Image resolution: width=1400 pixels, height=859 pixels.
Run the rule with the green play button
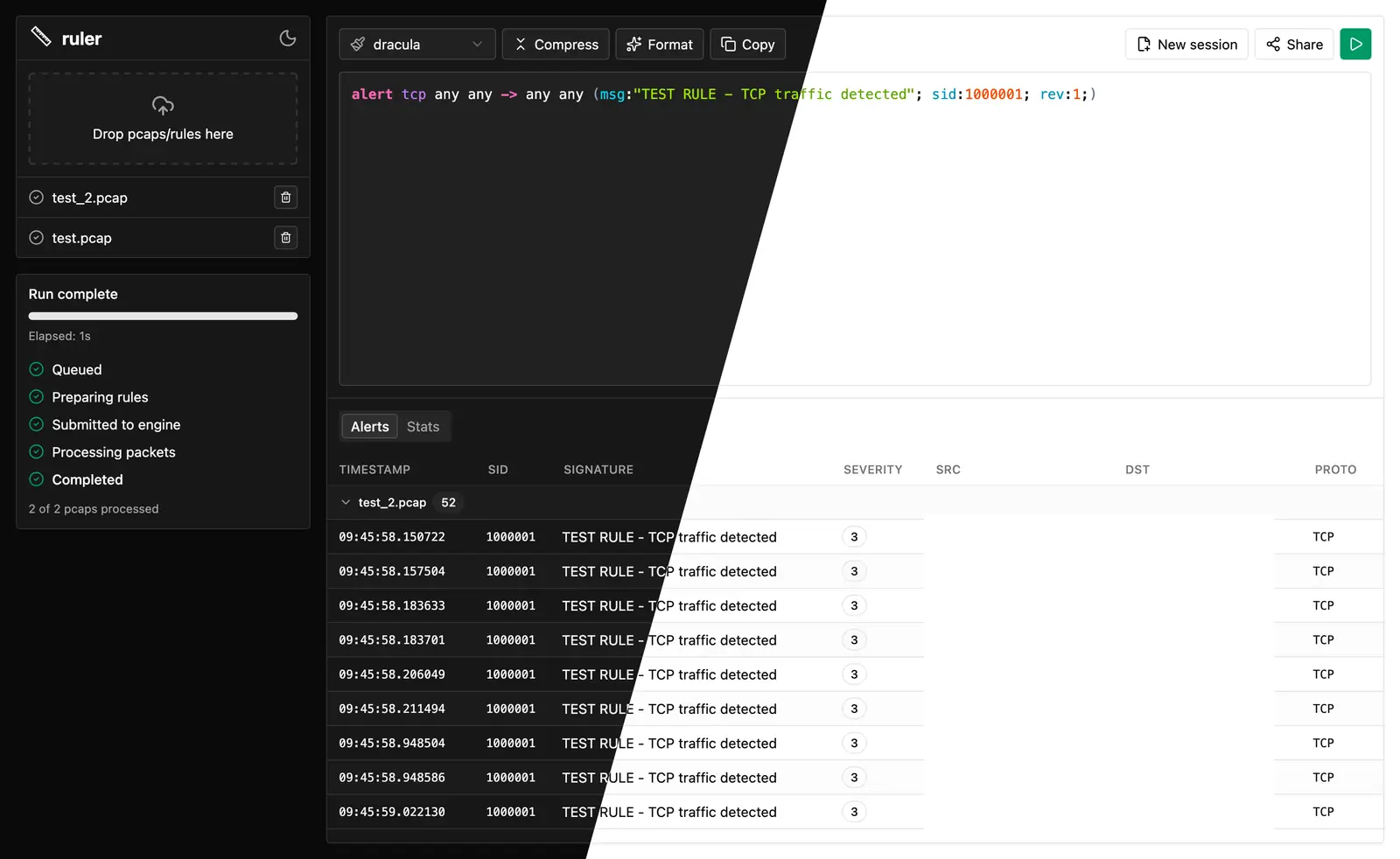[1355, 45]
